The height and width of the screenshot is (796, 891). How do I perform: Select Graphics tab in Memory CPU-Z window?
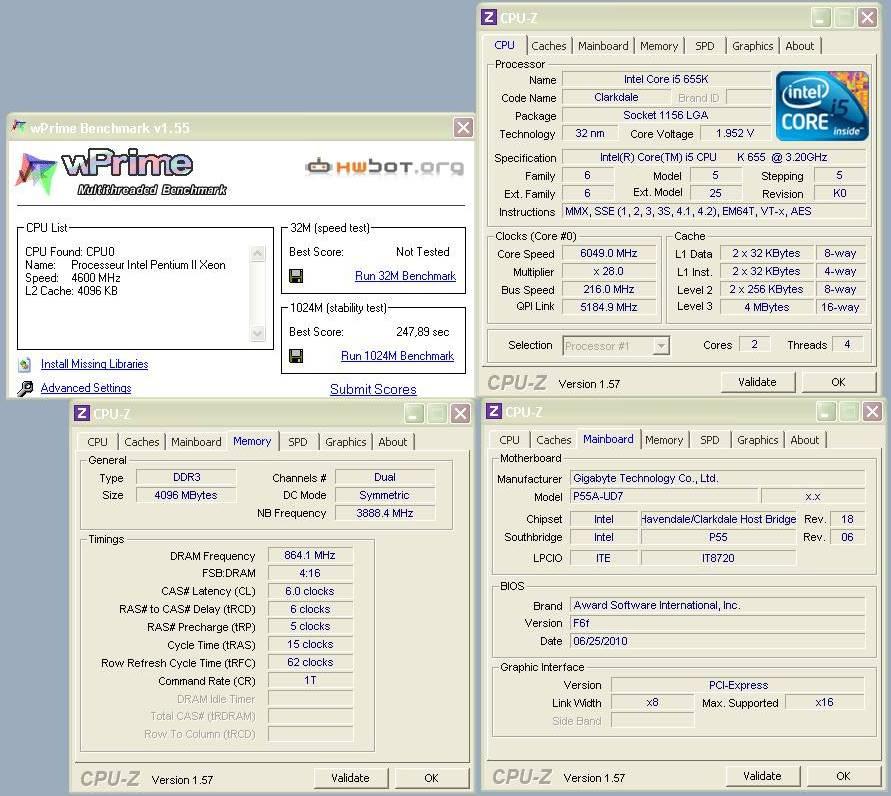pos(345,442)
